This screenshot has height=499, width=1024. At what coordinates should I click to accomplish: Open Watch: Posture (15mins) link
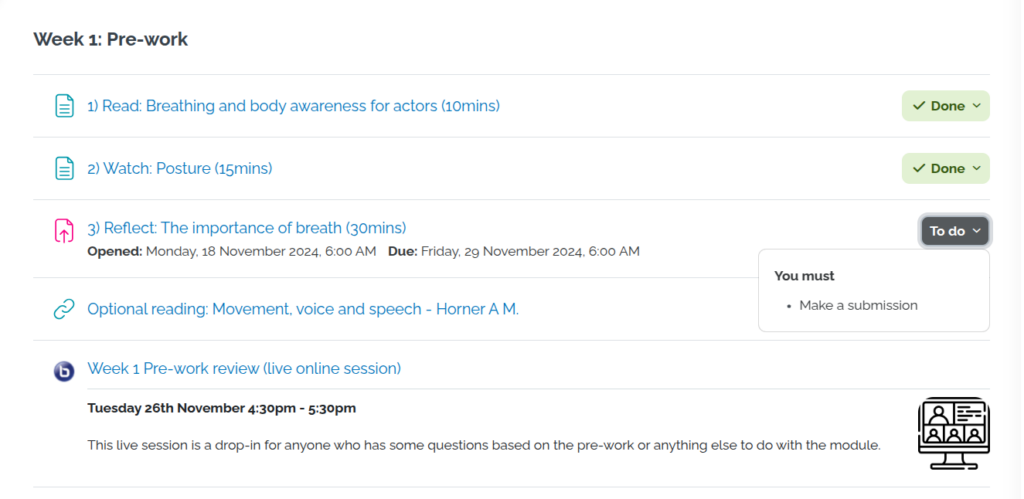click(180, 169)
